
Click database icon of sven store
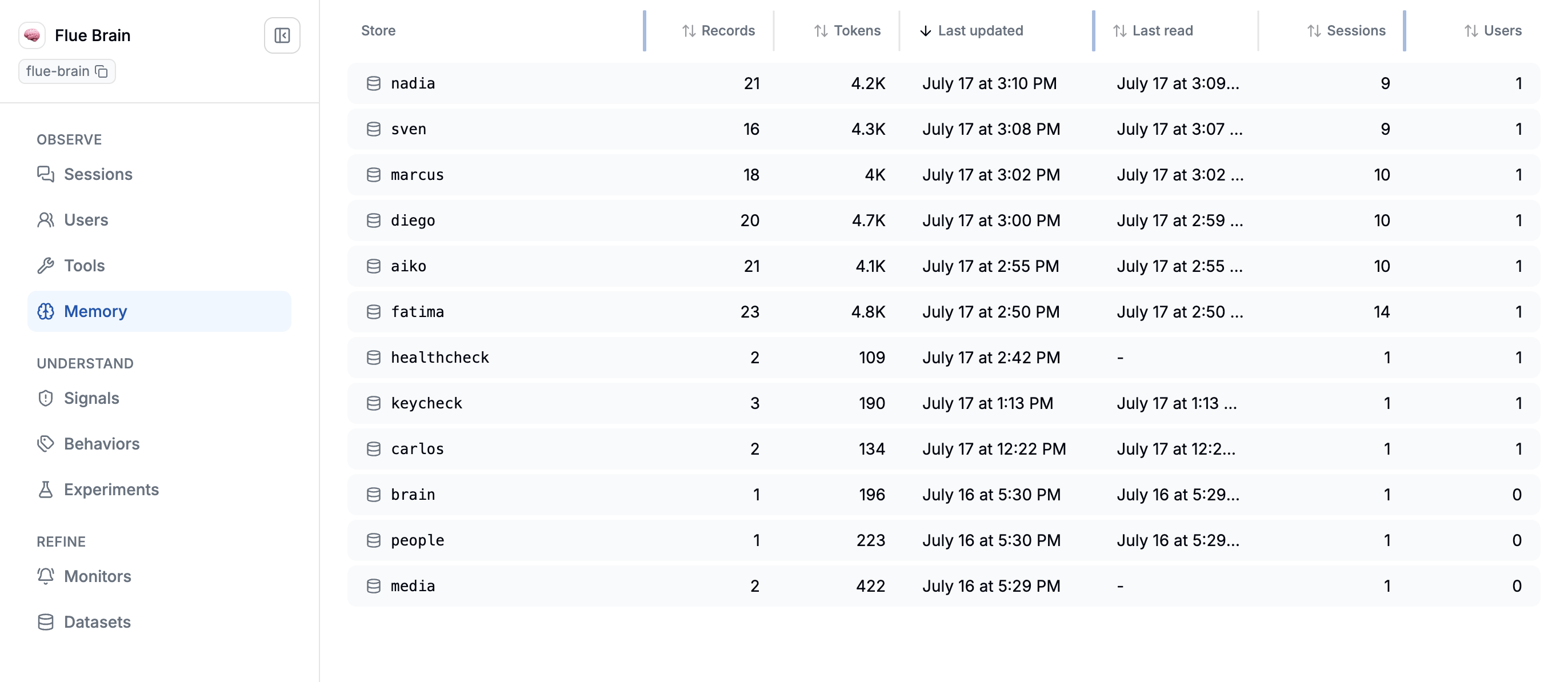(x=374, y=129)
